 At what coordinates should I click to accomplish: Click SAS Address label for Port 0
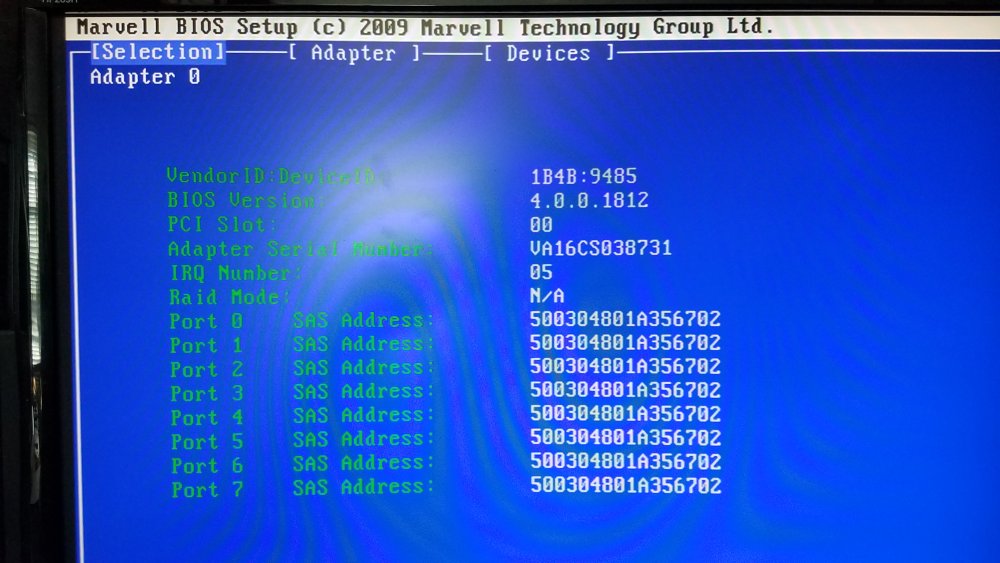point(364,319)
